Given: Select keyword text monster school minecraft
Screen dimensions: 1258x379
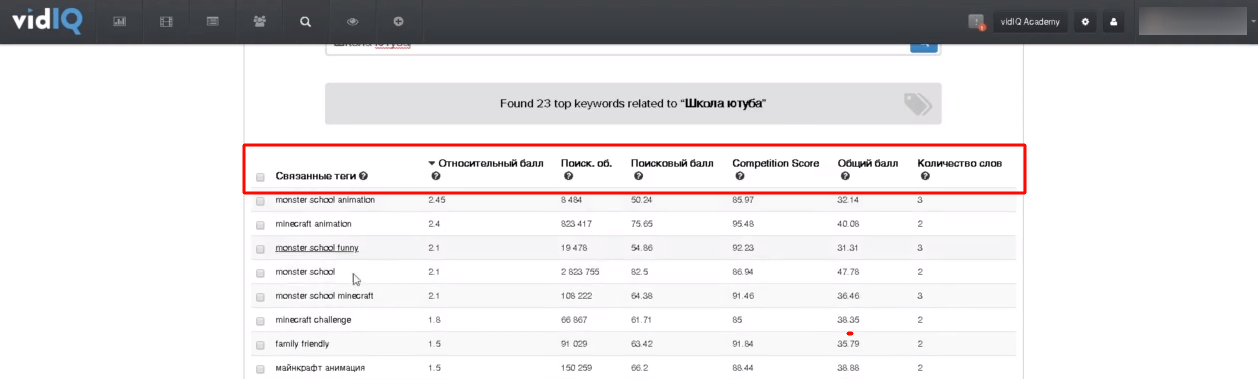Looking at the screenshot, I should coord(324,296).
